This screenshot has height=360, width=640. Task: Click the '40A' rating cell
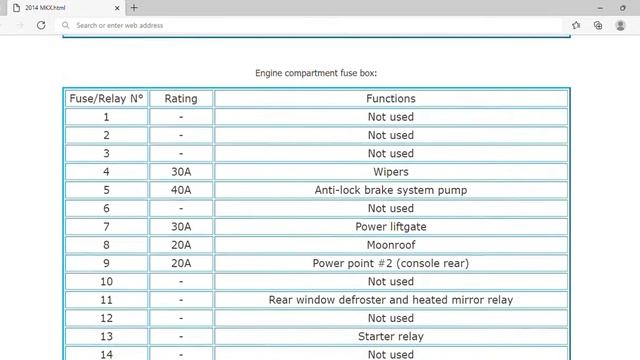(181, 190)
